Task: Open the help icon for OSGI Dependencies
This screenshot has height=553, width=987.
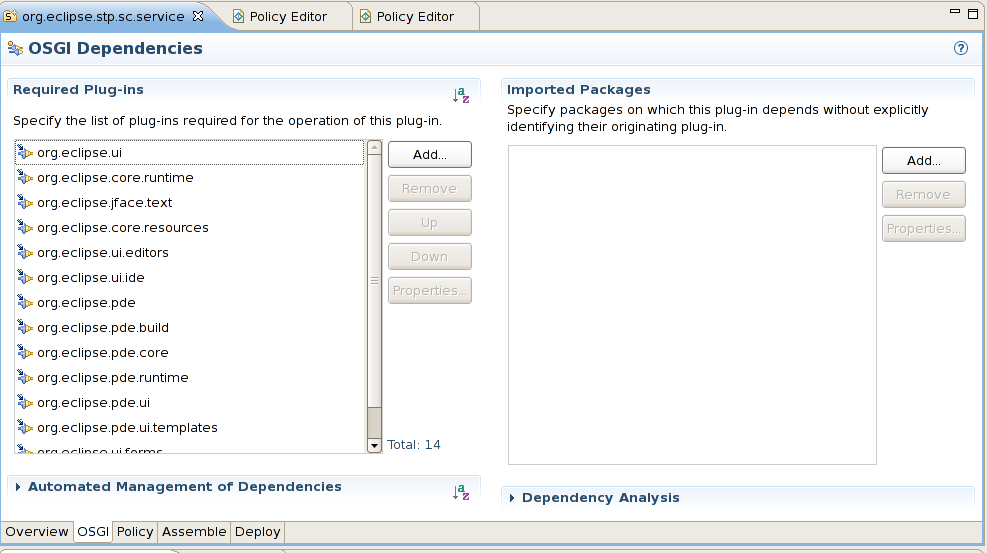Action: (961, 48)
